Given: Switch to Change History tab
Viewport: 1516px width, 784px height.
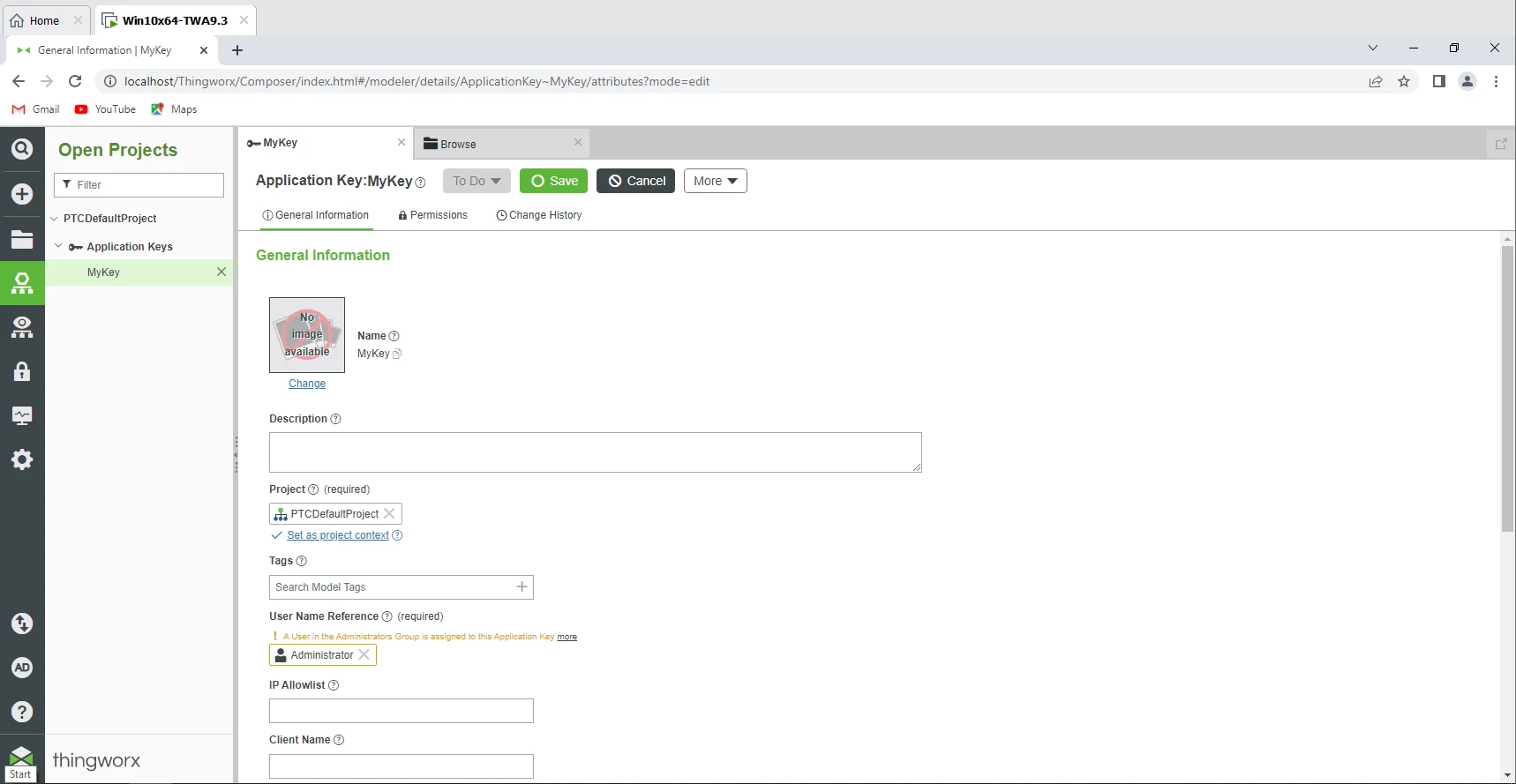Looking at the screenshot, I should (539, 215).
